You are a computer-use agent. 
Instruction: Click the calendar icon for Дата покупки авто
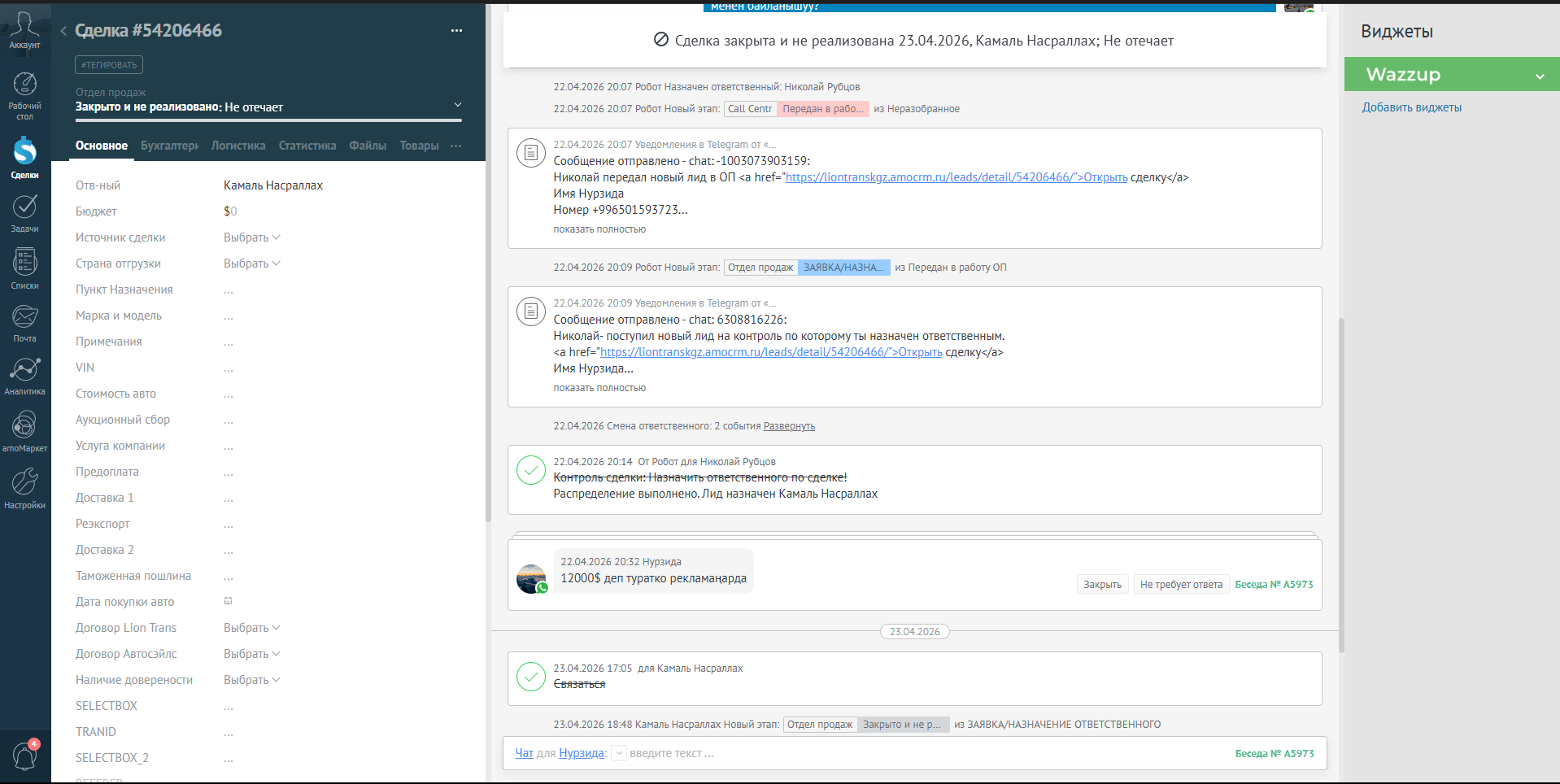pyautogui.click(x=229, y=601)
